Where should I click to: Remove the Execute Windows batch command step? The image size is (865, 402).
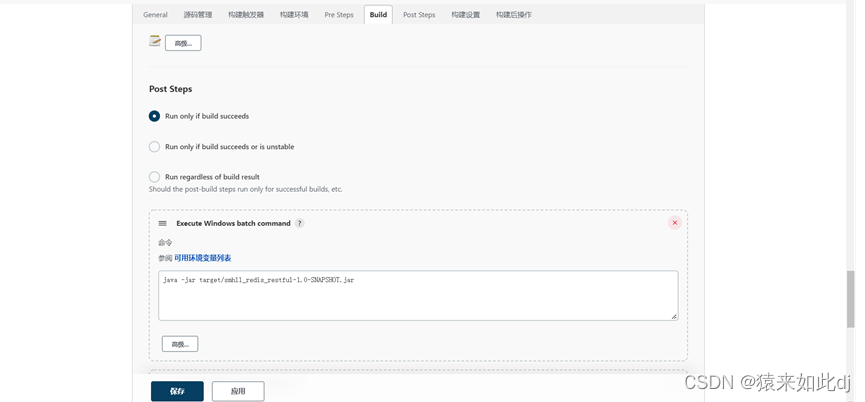pos(675,223)
